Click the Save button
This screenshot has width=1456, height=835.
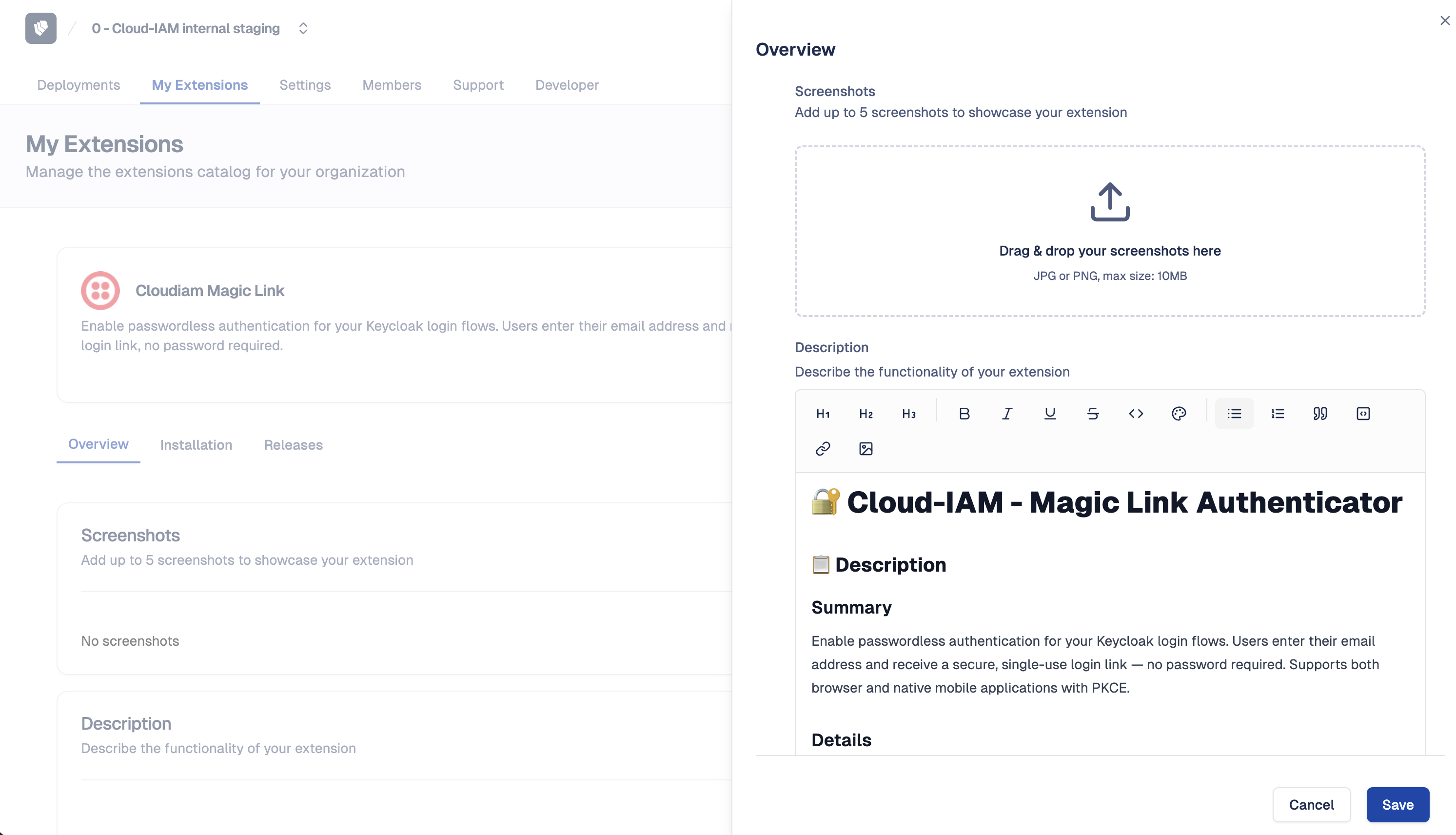tap(1397, 805)
